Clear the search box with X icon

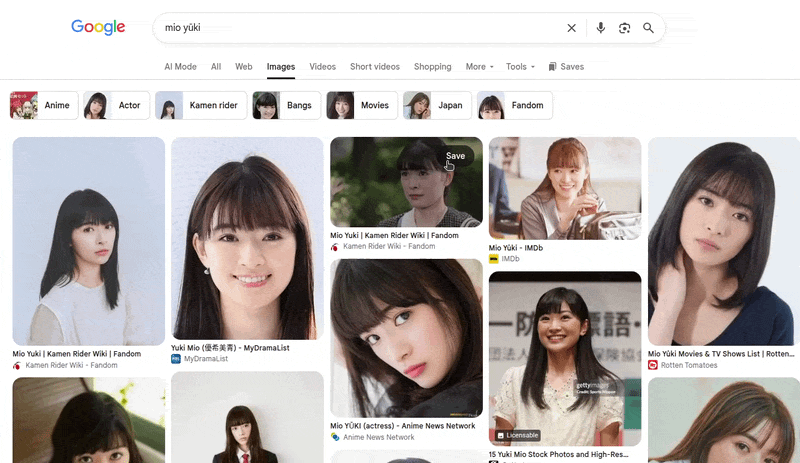click(571, 28)
